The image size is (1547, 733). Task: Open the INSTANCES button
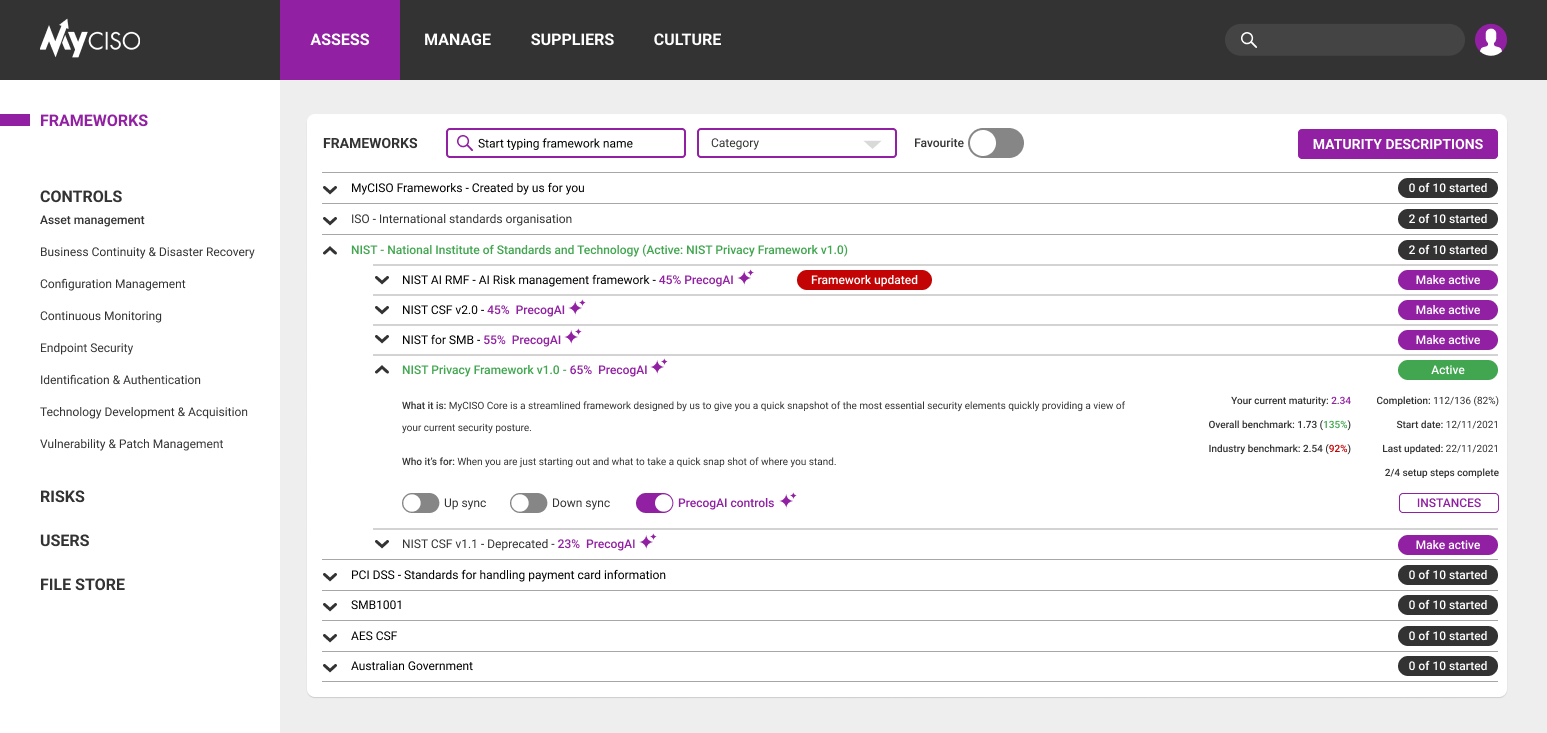1448,503
